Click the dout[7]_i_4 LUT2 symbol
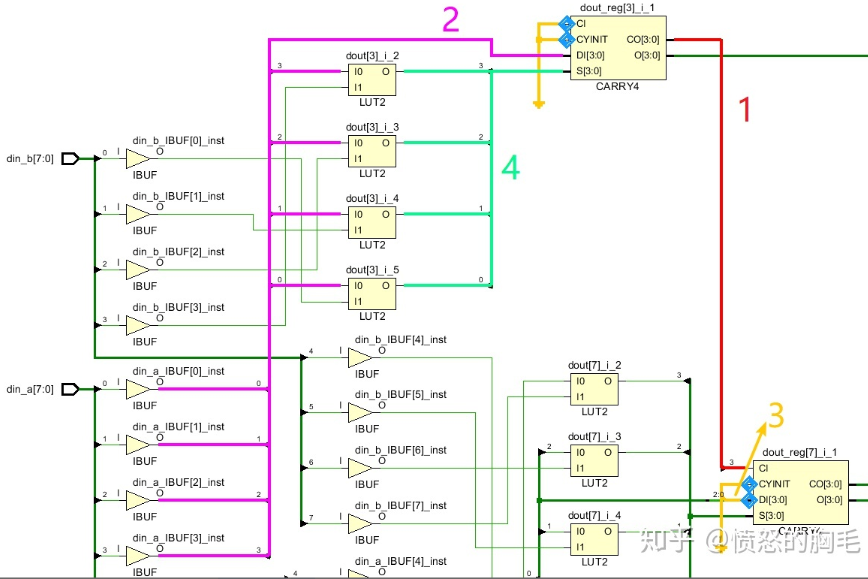This screenshot has width=868, height=579. 593,537
